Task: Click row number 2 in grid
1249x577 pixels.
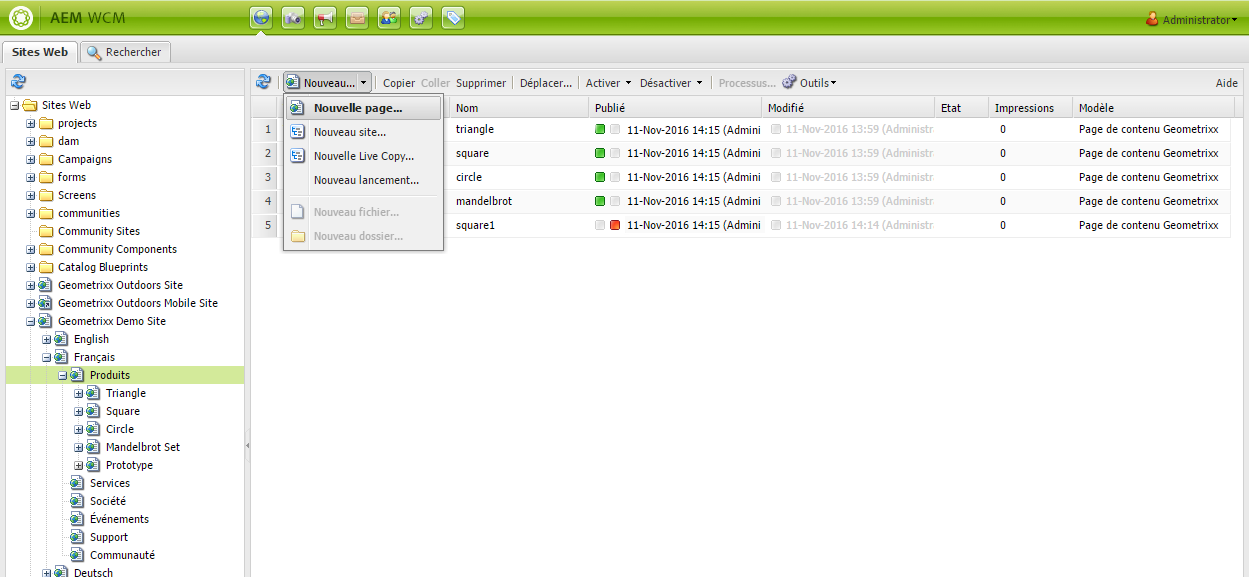Action: [x=267, y=153]
